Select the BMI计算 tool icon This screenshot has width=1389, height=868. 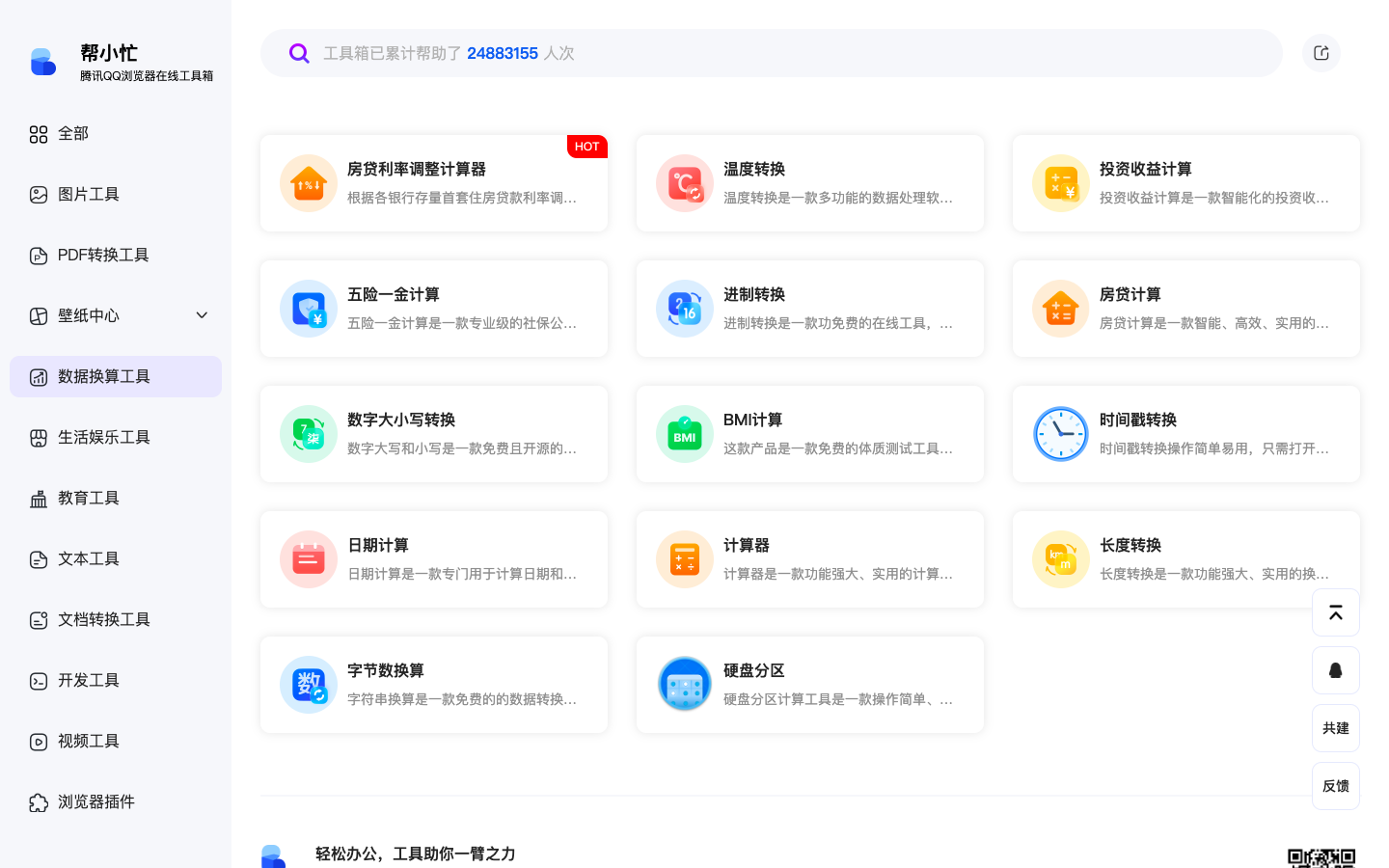(x=685, y=434)
